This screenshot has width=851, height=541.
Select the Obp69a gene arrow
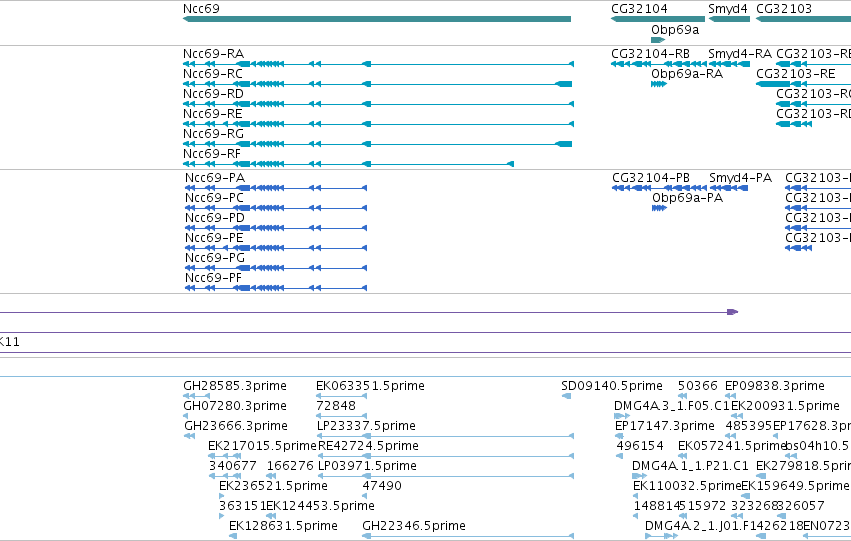point(658,40)
